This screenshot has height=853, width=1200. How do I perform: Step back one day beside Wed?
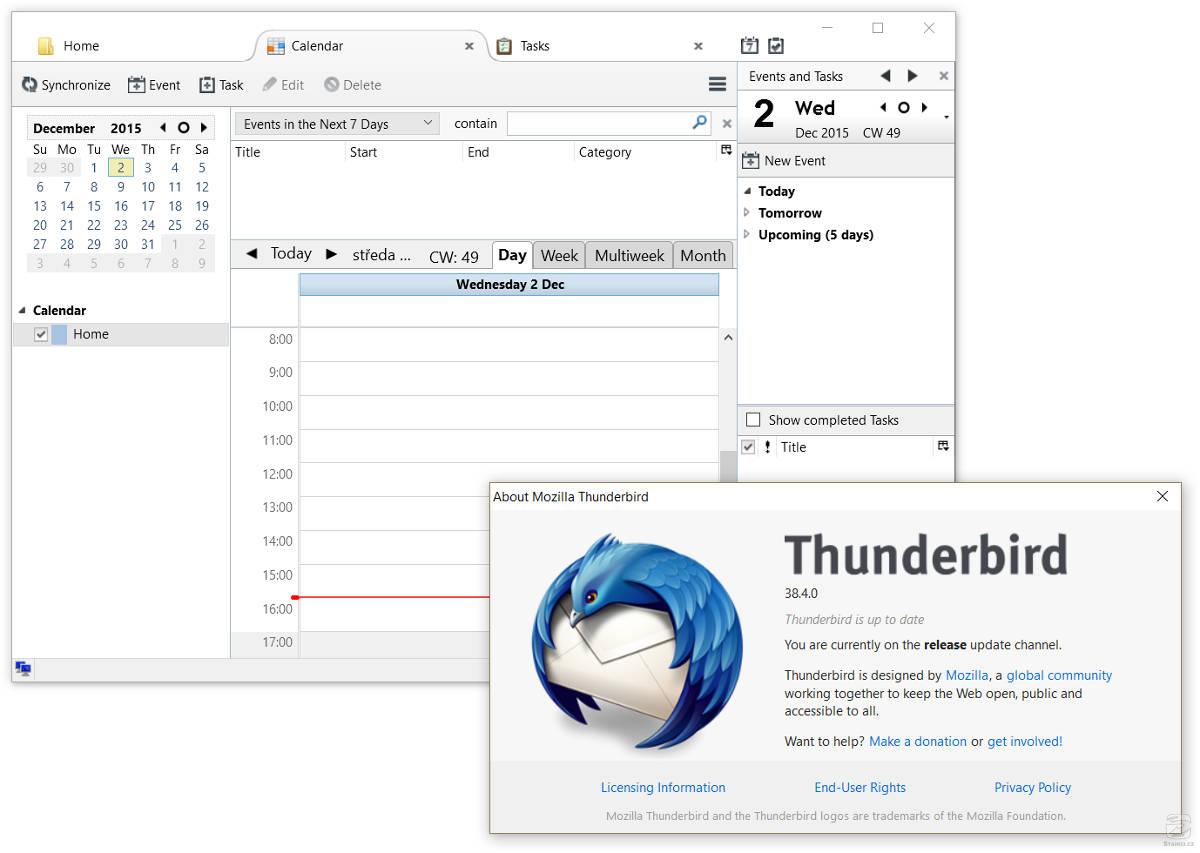[x=882, y=108]
